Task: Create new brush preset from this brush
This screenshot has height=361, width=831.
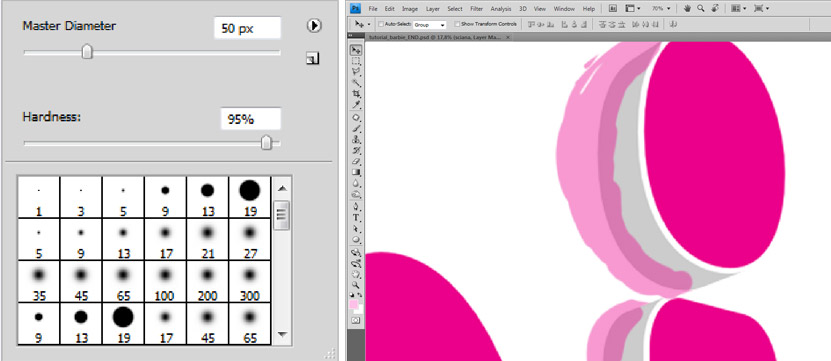Action: [313, 59]
